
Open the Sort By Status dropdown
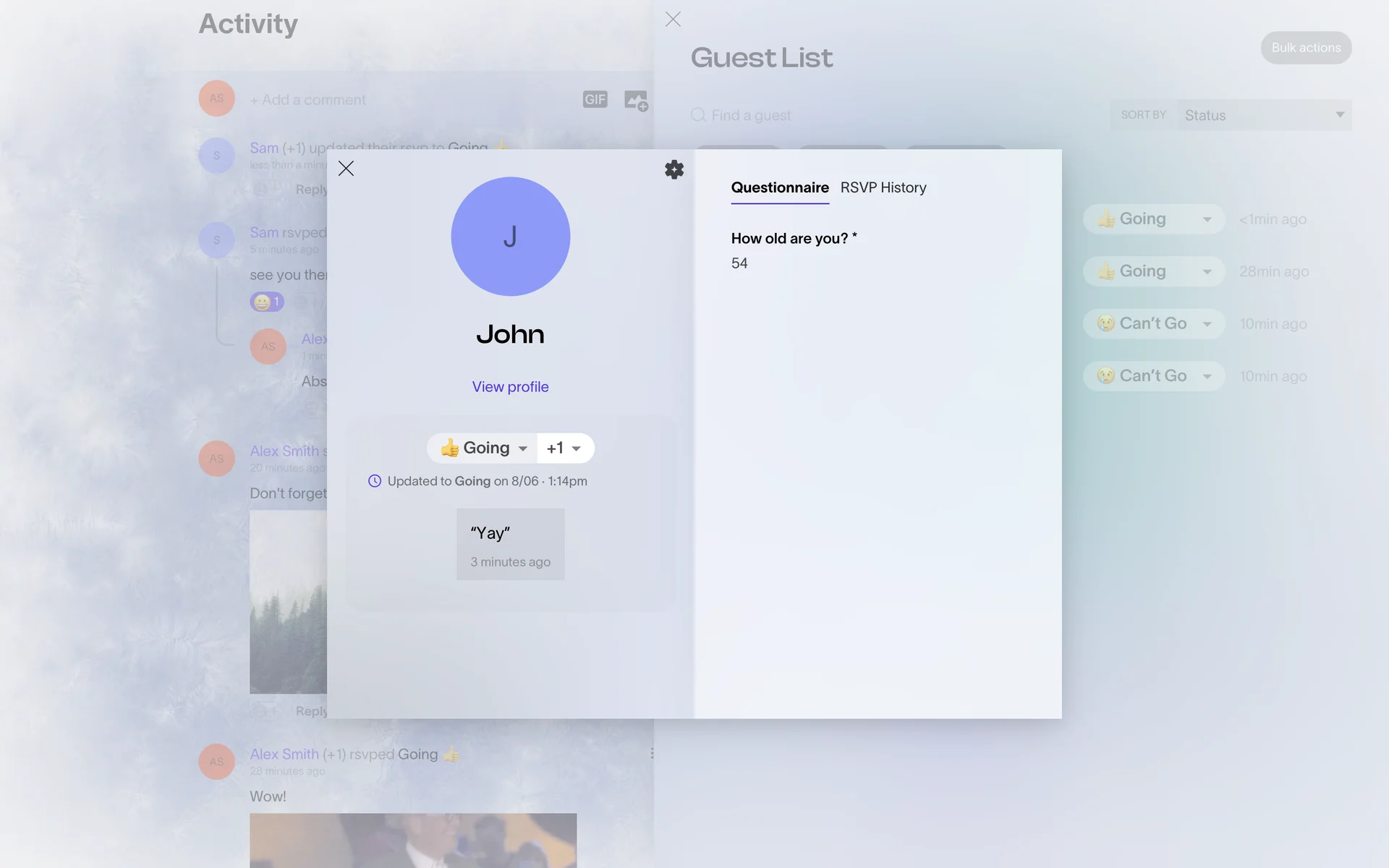pos(1263,115)
